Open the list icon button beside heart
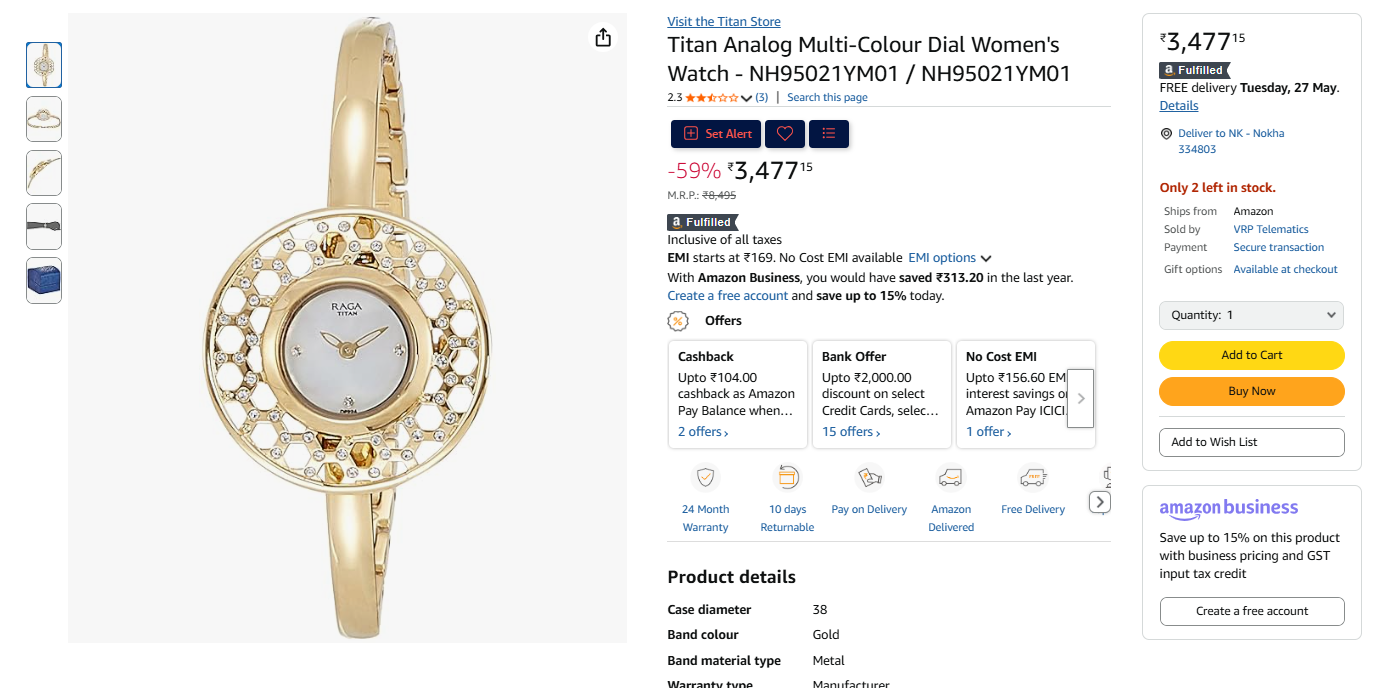 point(829,134)
